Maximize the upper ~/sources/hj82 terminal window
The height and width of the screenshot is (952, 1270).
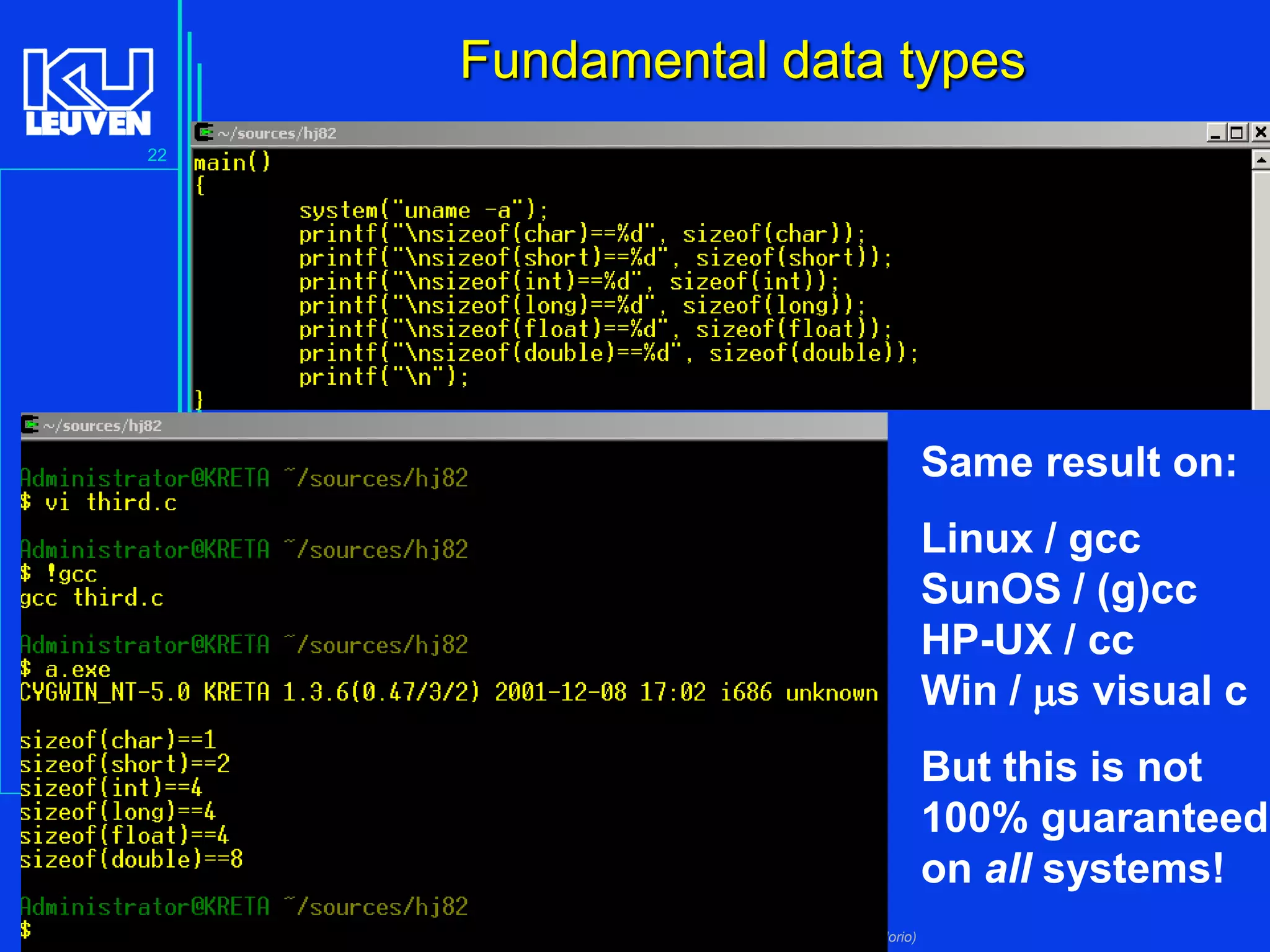pos(1237,133)
